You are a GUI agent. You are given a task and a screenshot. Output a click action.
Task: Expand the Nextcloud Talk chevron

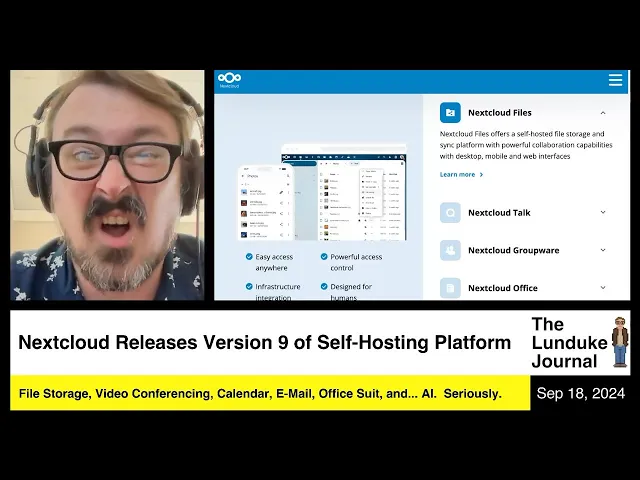pos(603,212)
